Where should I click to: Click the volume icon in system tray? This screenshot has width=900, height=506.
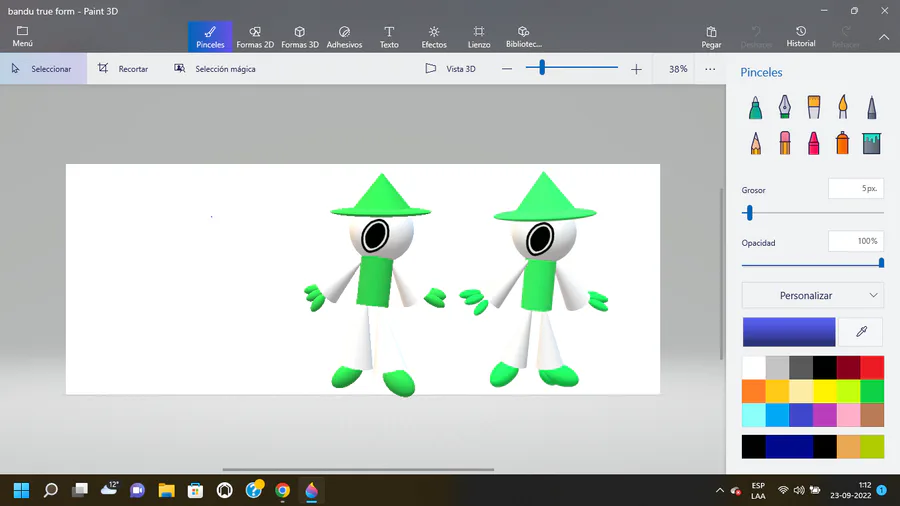799,491
